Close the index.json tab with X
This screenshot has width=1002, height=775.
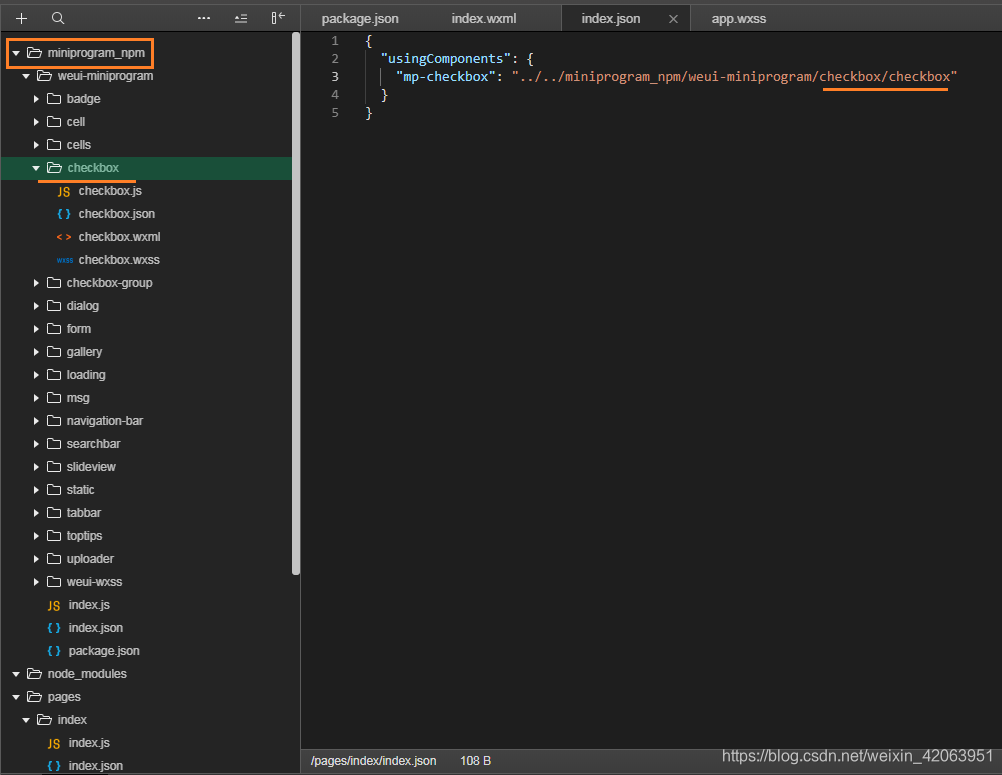(674, 19)
